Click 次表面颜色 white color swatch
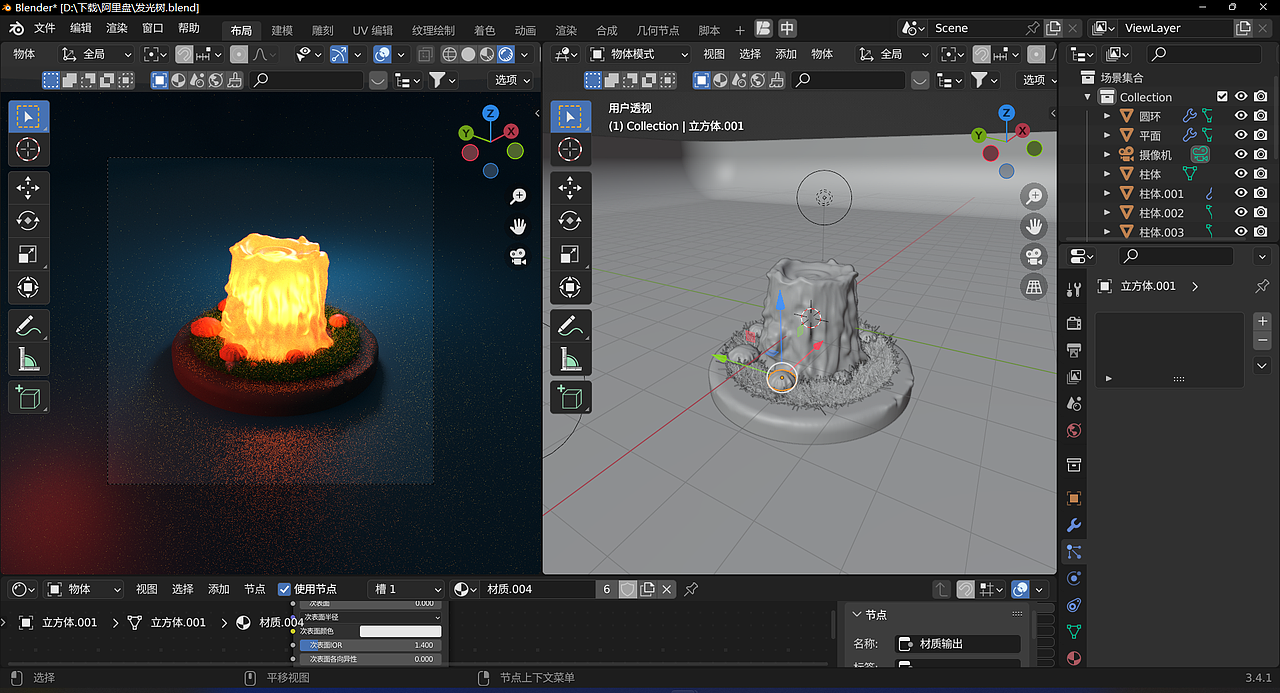 [x=400, y=631]
